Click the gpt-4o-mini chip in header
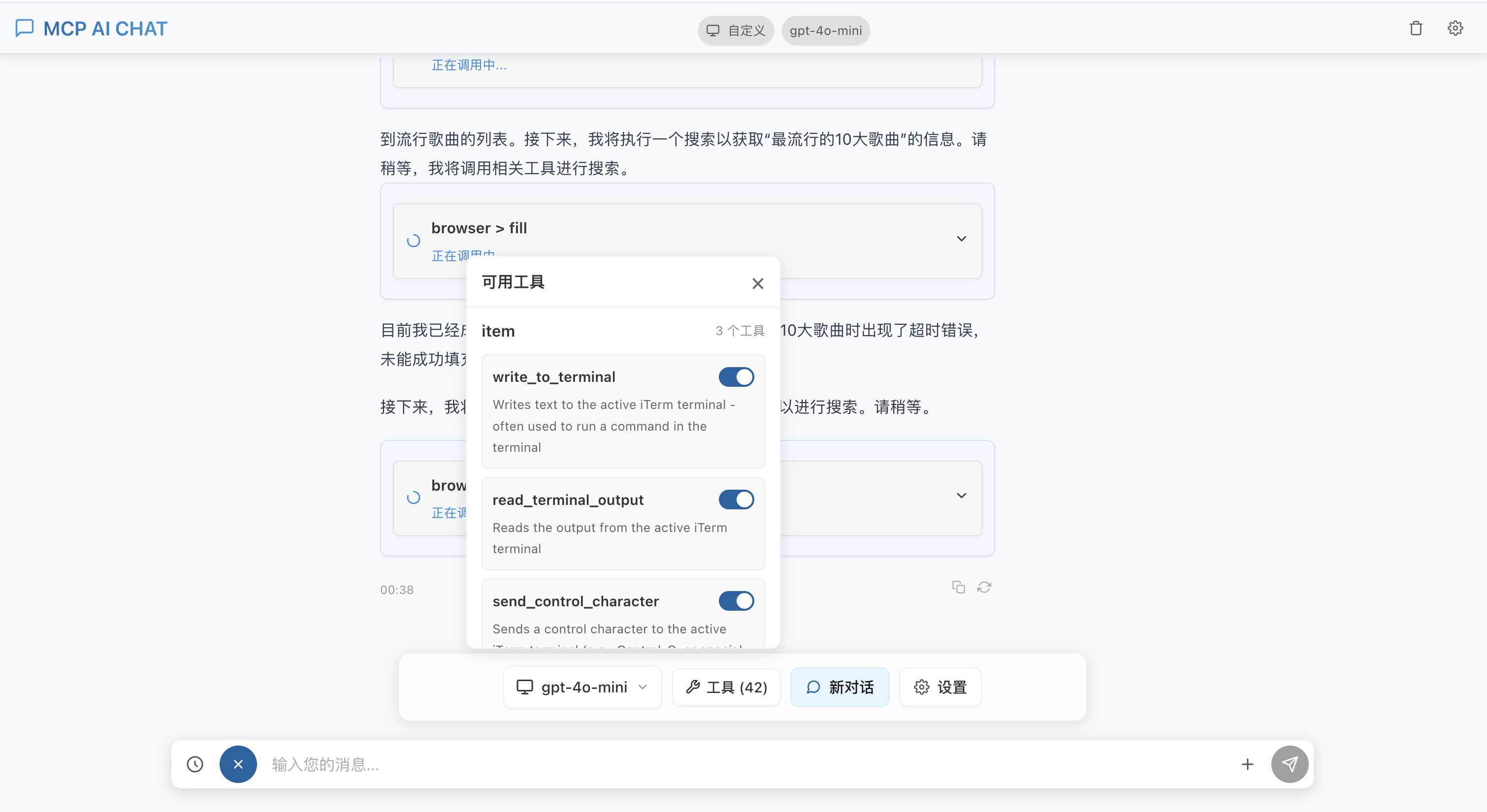This screenshot has width=1487, height=812. point(825,31)
